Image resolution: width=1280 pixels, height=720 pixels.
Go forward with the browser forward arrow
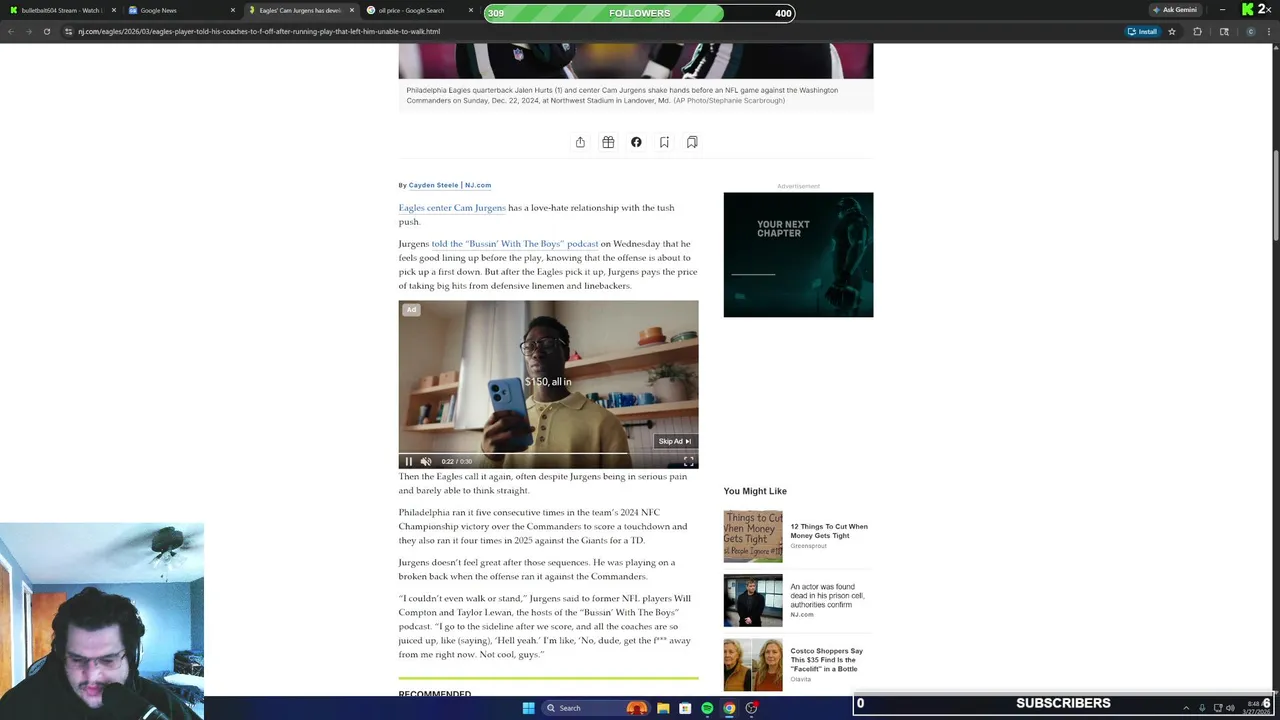tap(29, 31)
